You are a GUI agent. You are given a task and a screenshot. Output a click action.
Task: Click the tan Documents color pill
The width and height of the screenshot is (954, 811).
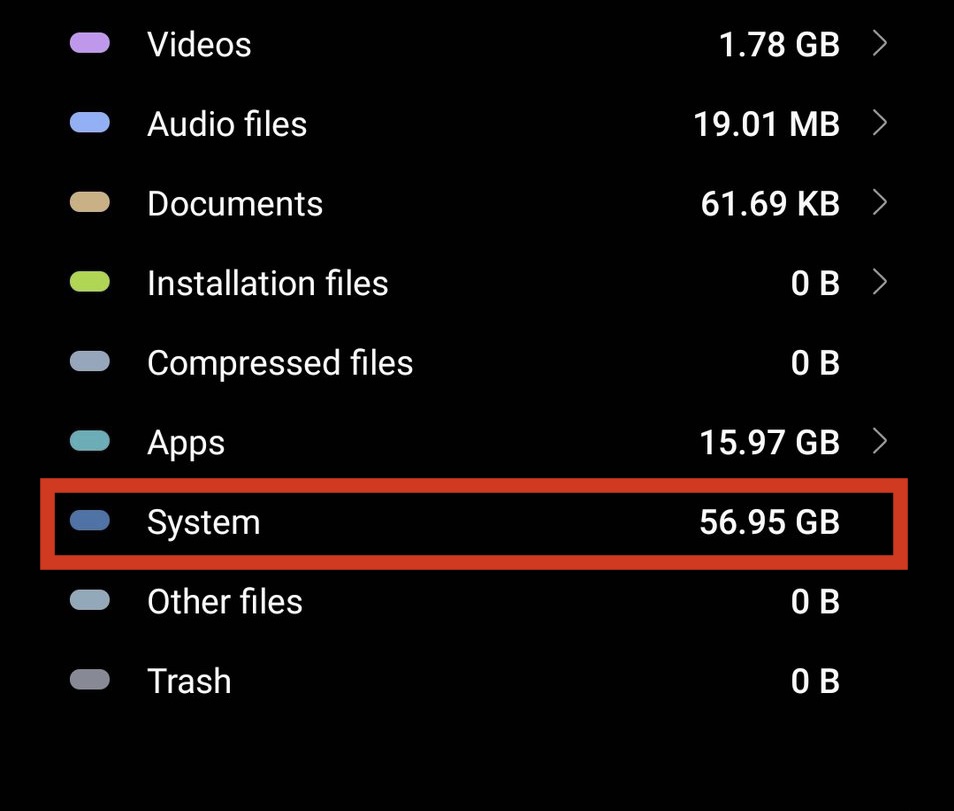pyautogui.click(x=90, y=203)
